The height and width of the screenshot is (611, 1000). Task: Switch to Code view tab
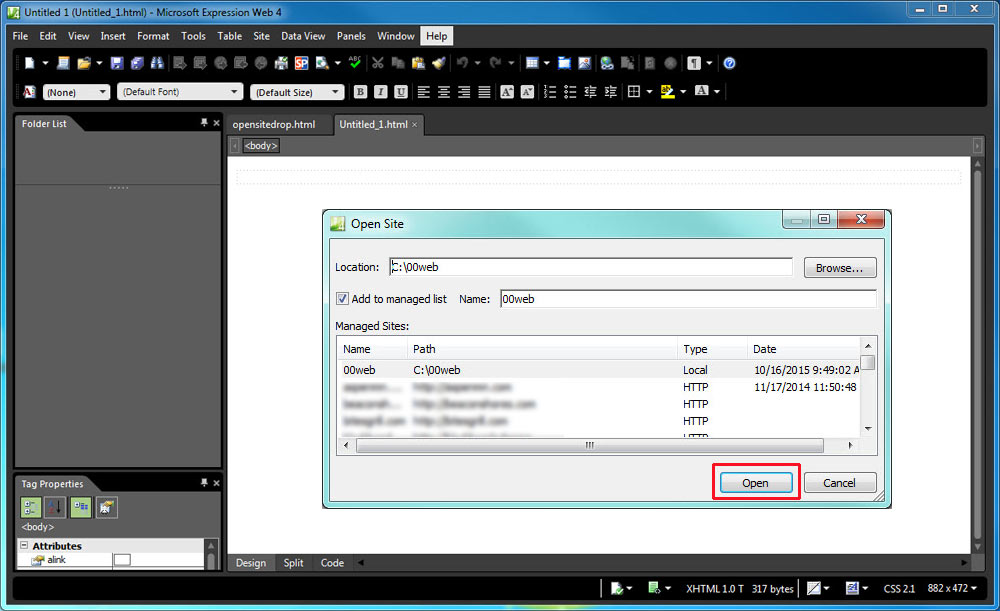pos(332,563)
